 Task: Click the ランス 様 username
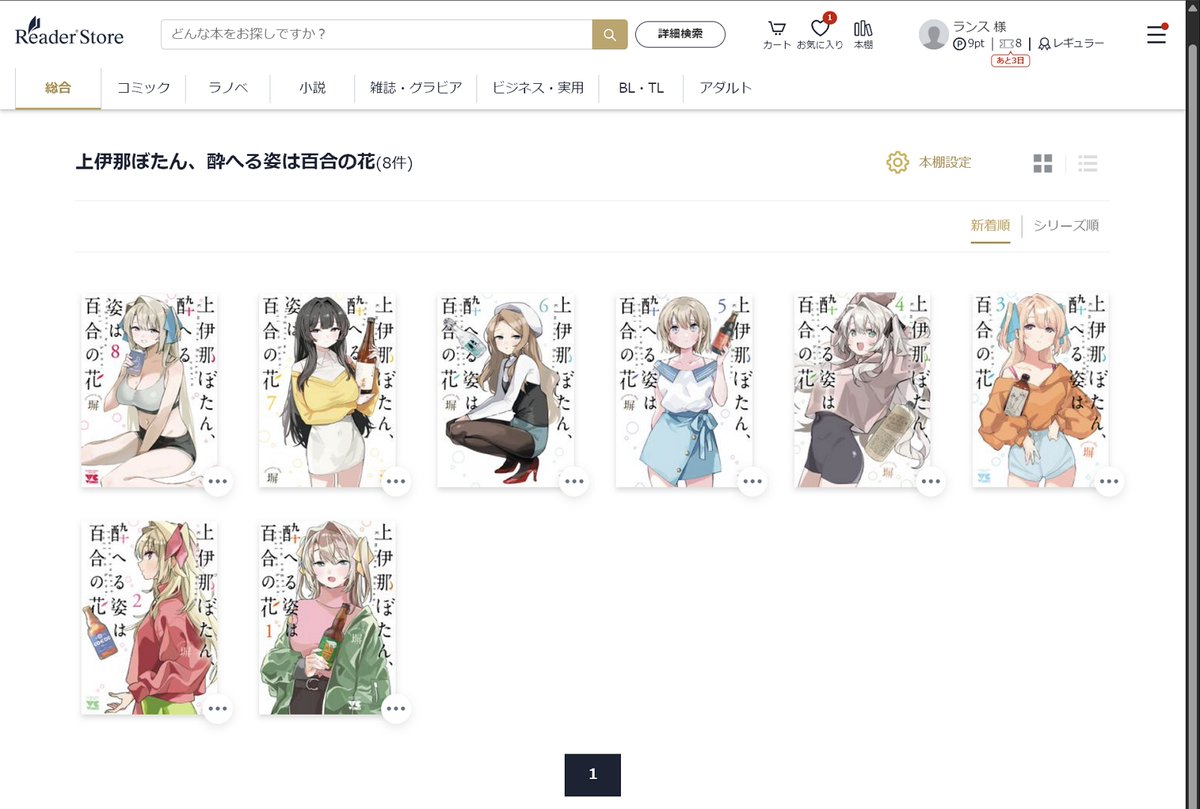tap(981, 26)
